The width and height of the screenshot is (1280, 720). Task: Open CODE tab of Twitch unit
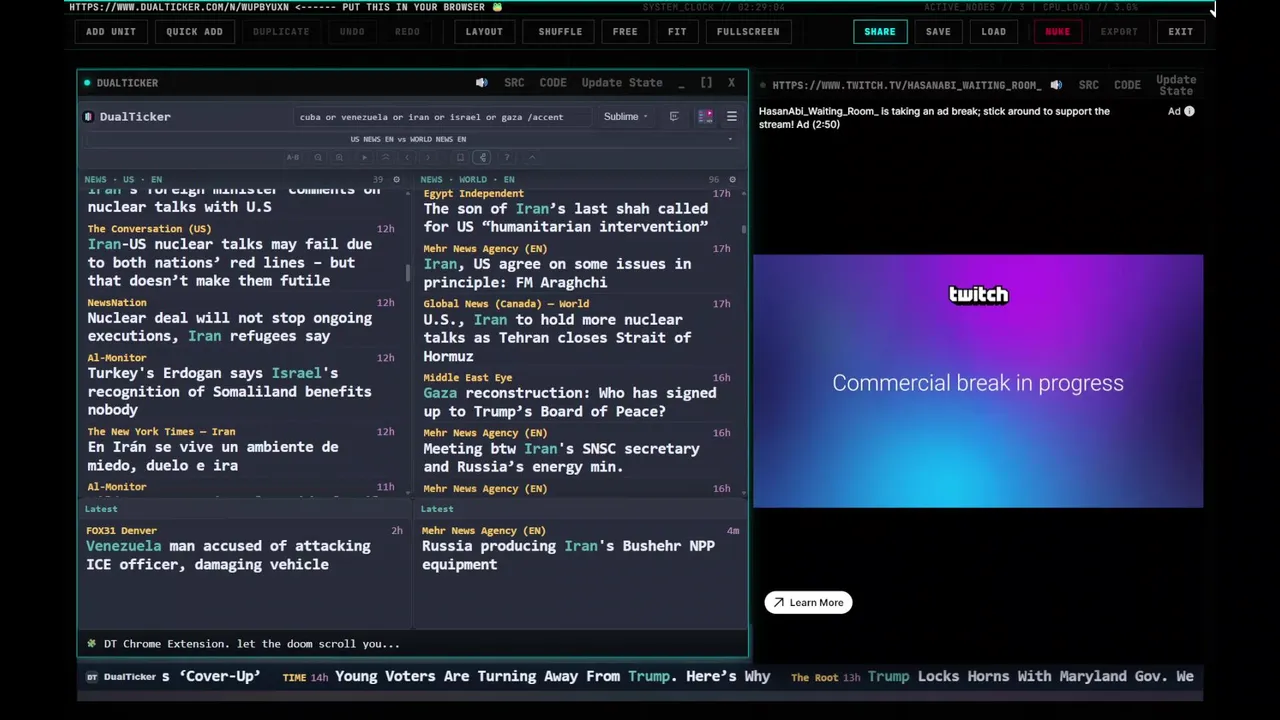coord(1127,85)
